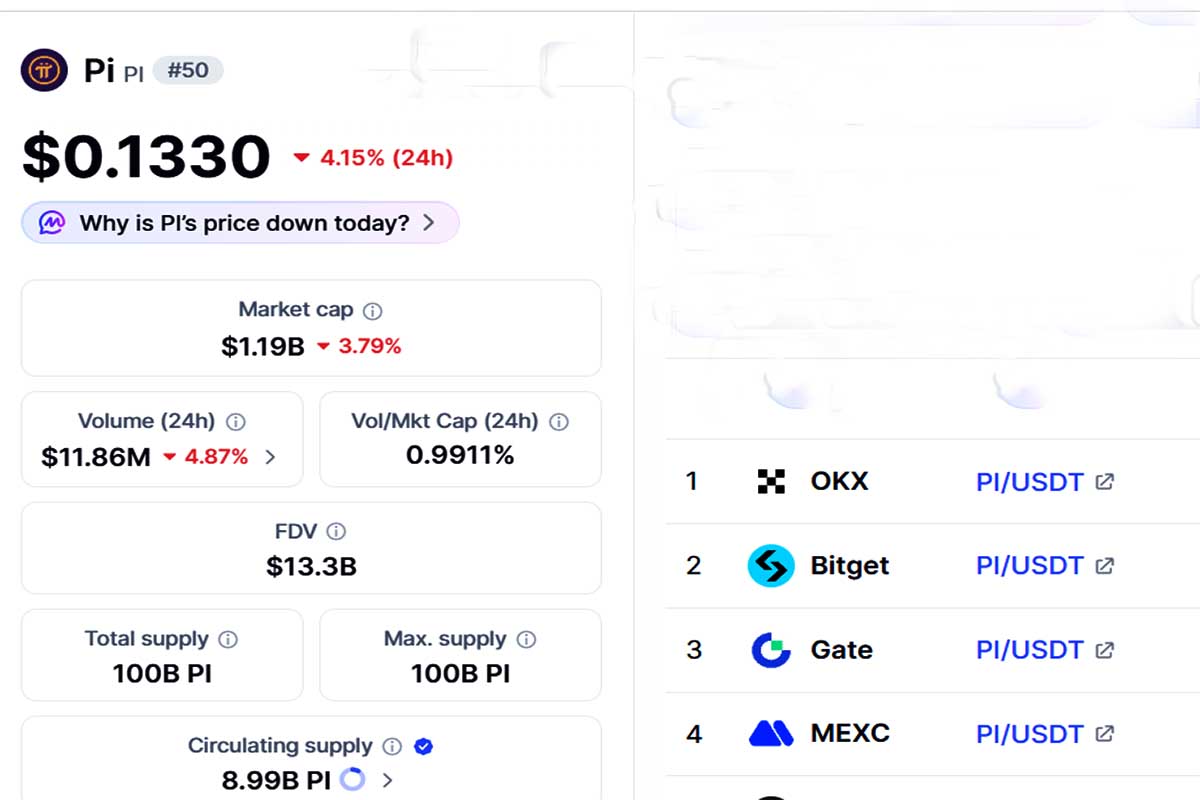Click the Pi coin logo icon

pyautogui.click(x=44, y=71)
